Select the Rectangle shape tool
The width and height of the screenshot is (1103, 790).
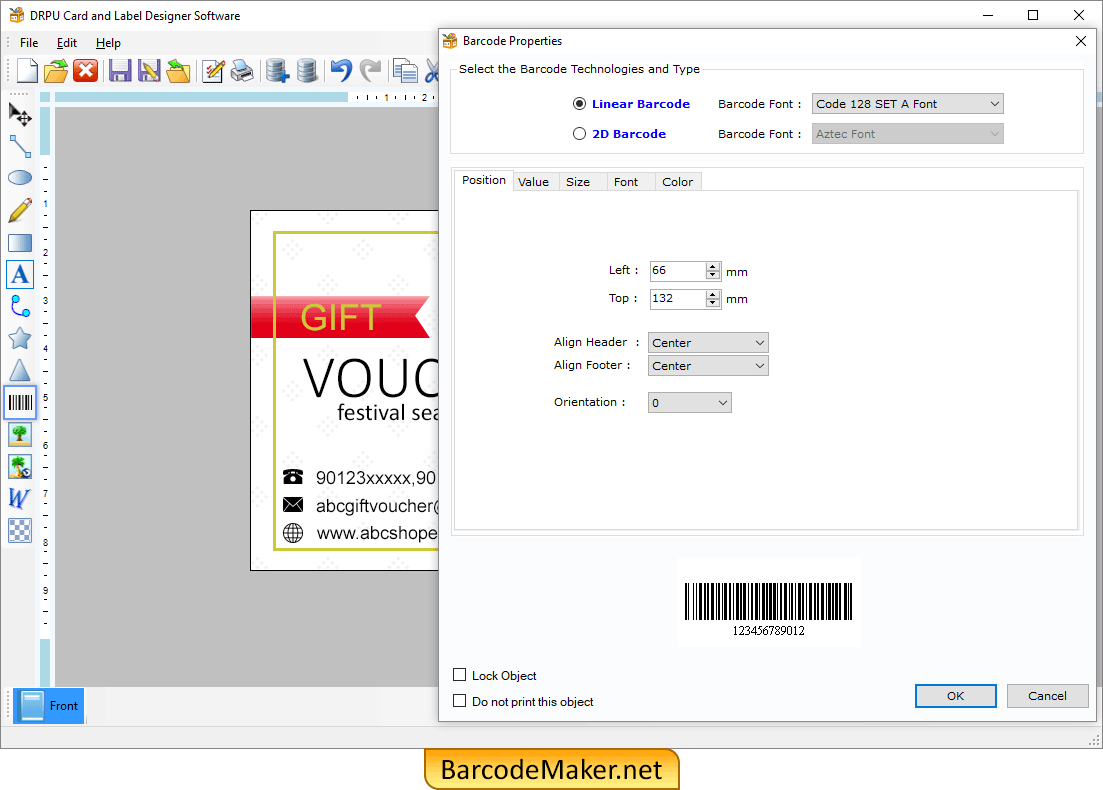(x=20, y=243)
